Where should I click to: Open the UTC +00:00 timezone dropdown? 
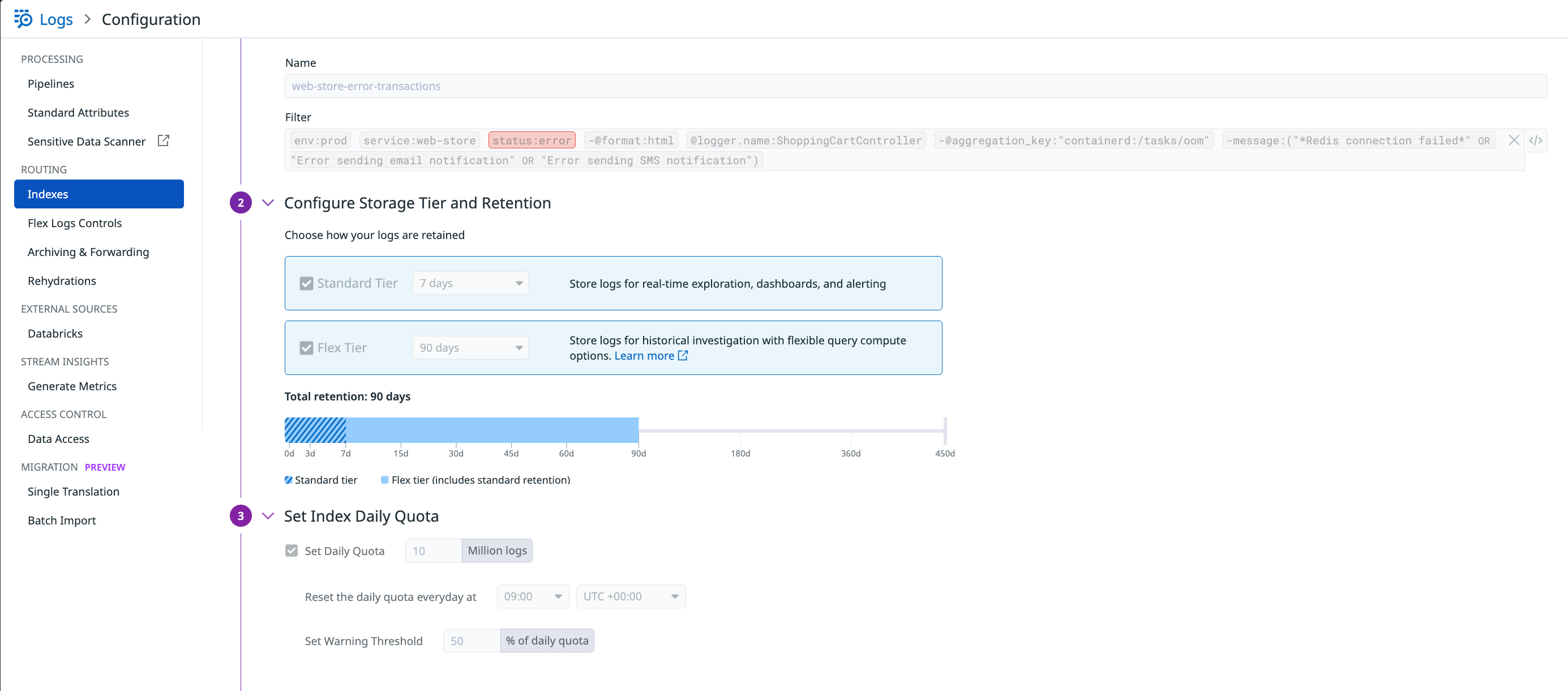[x=631, y=596]
